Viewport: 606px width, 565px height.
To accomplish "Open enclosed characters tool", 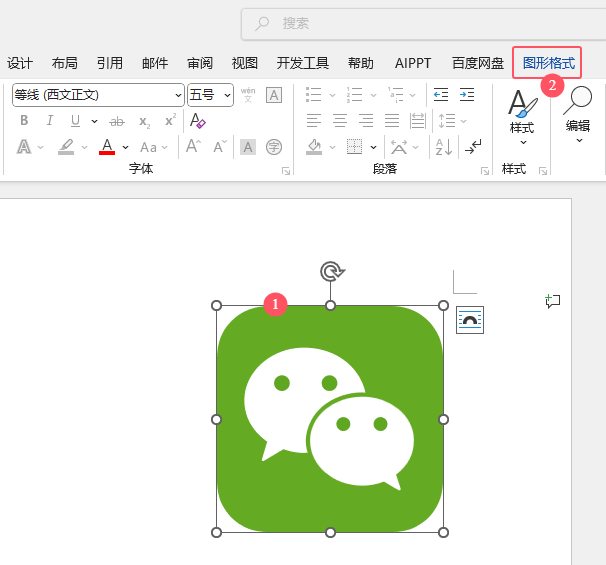I will pos(274,147).
